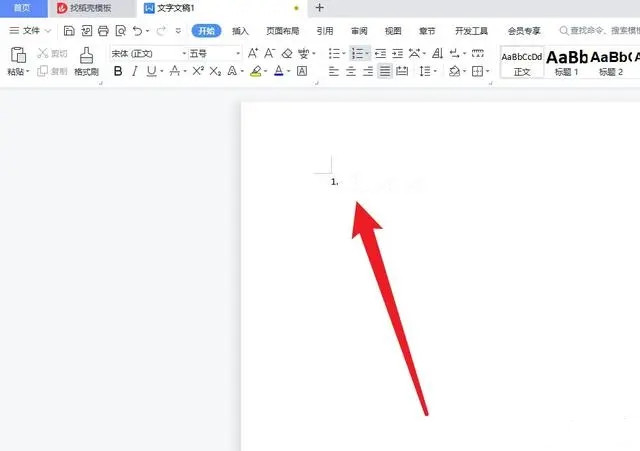The image size is (640, 451).
Task: Switch to the 插入 tab
Action: [240, 31]
